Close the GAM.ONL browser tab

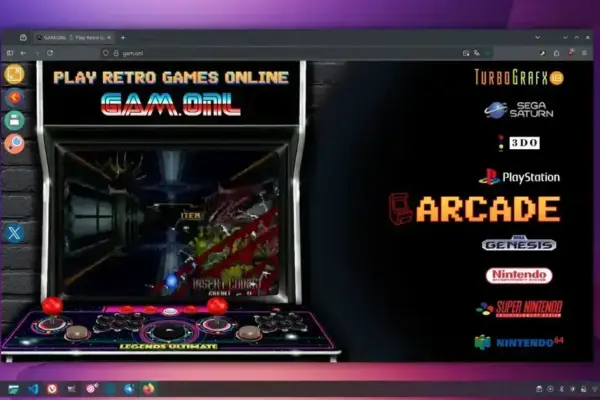tap(109, 38)
